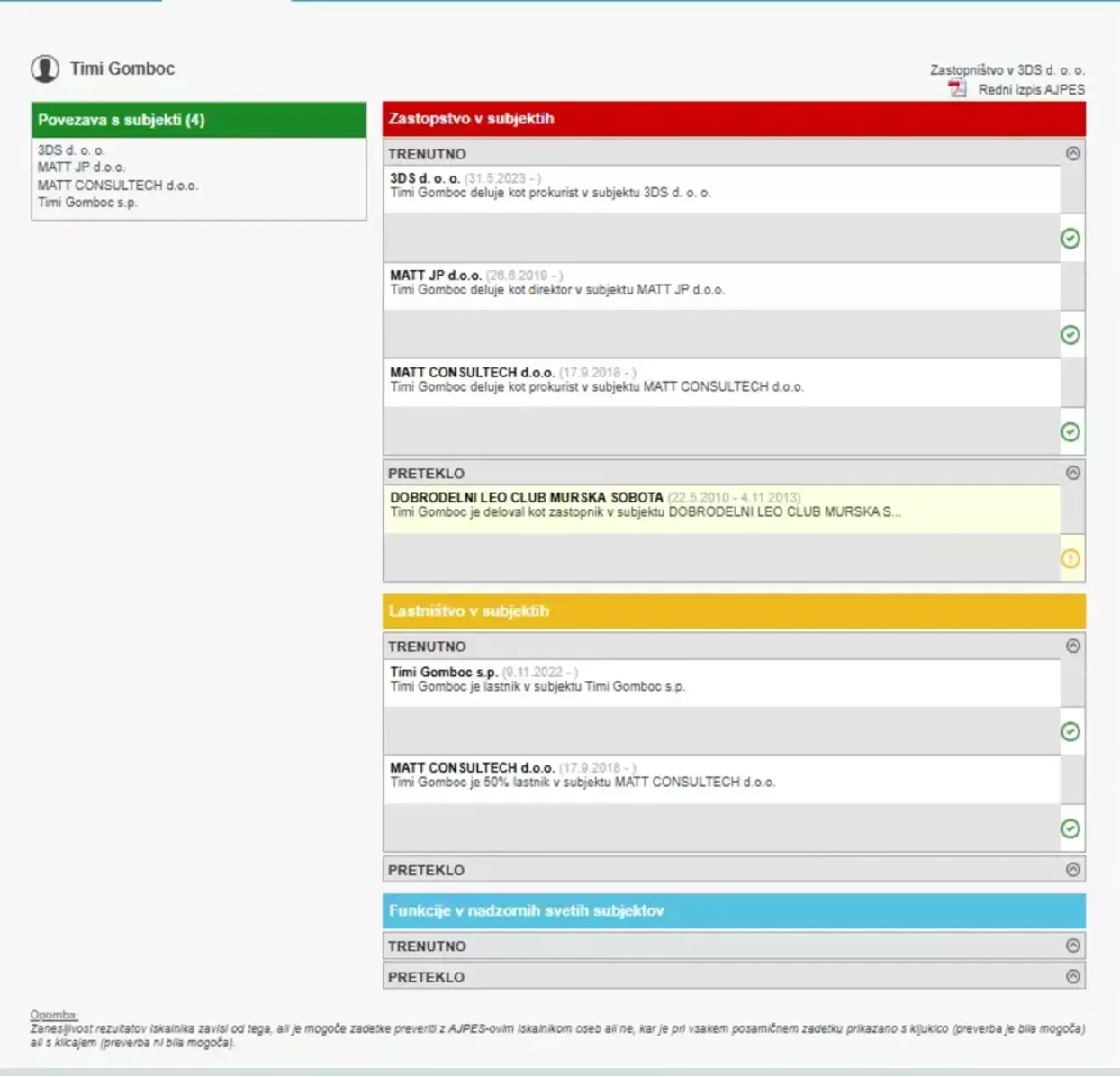
Task: Click the yellow Lastništvo v subjektih header
Action: (733, 611)
